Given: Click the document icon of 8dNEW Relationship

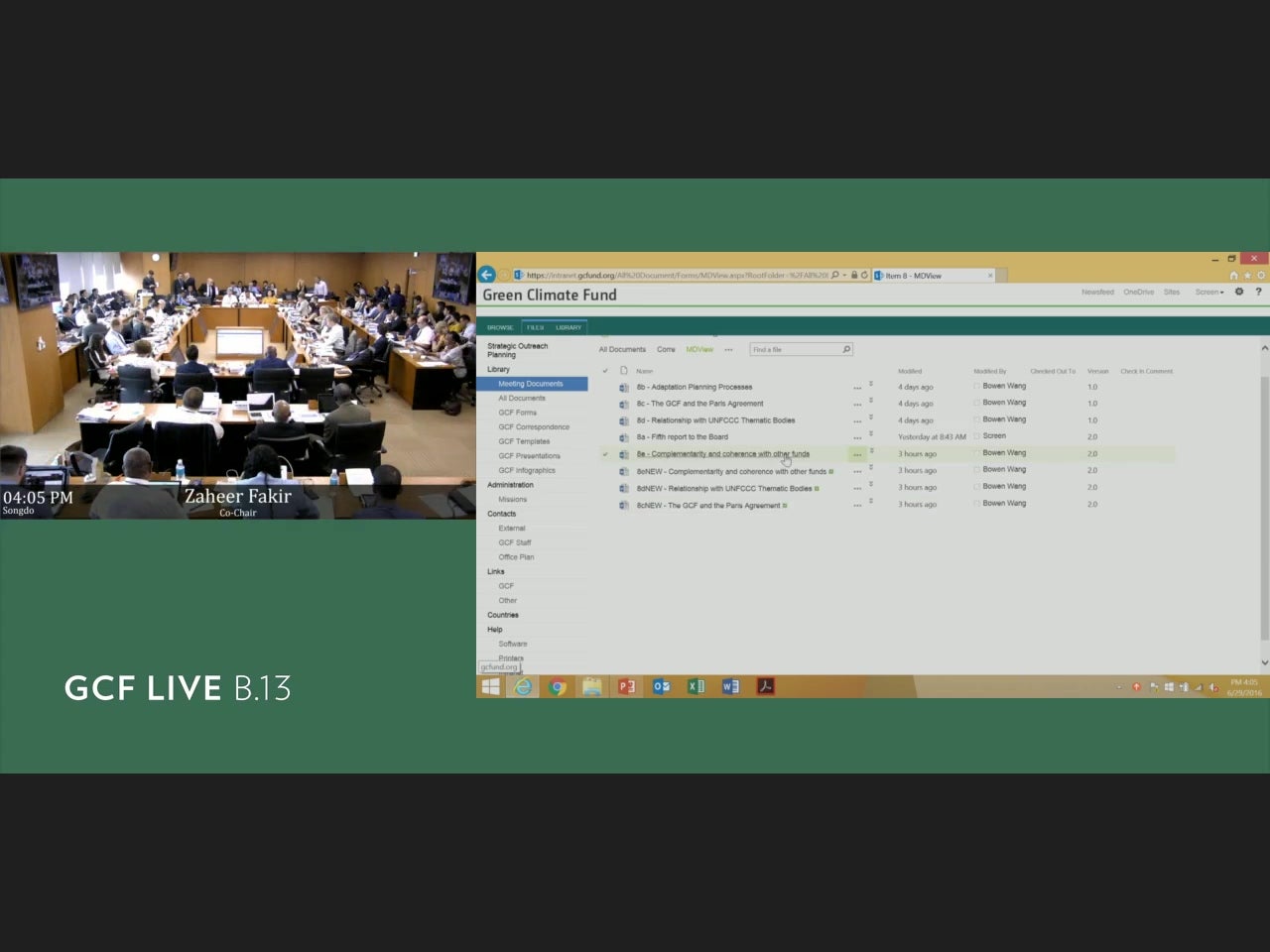Looking at the screenshot, I should point(623,488).
